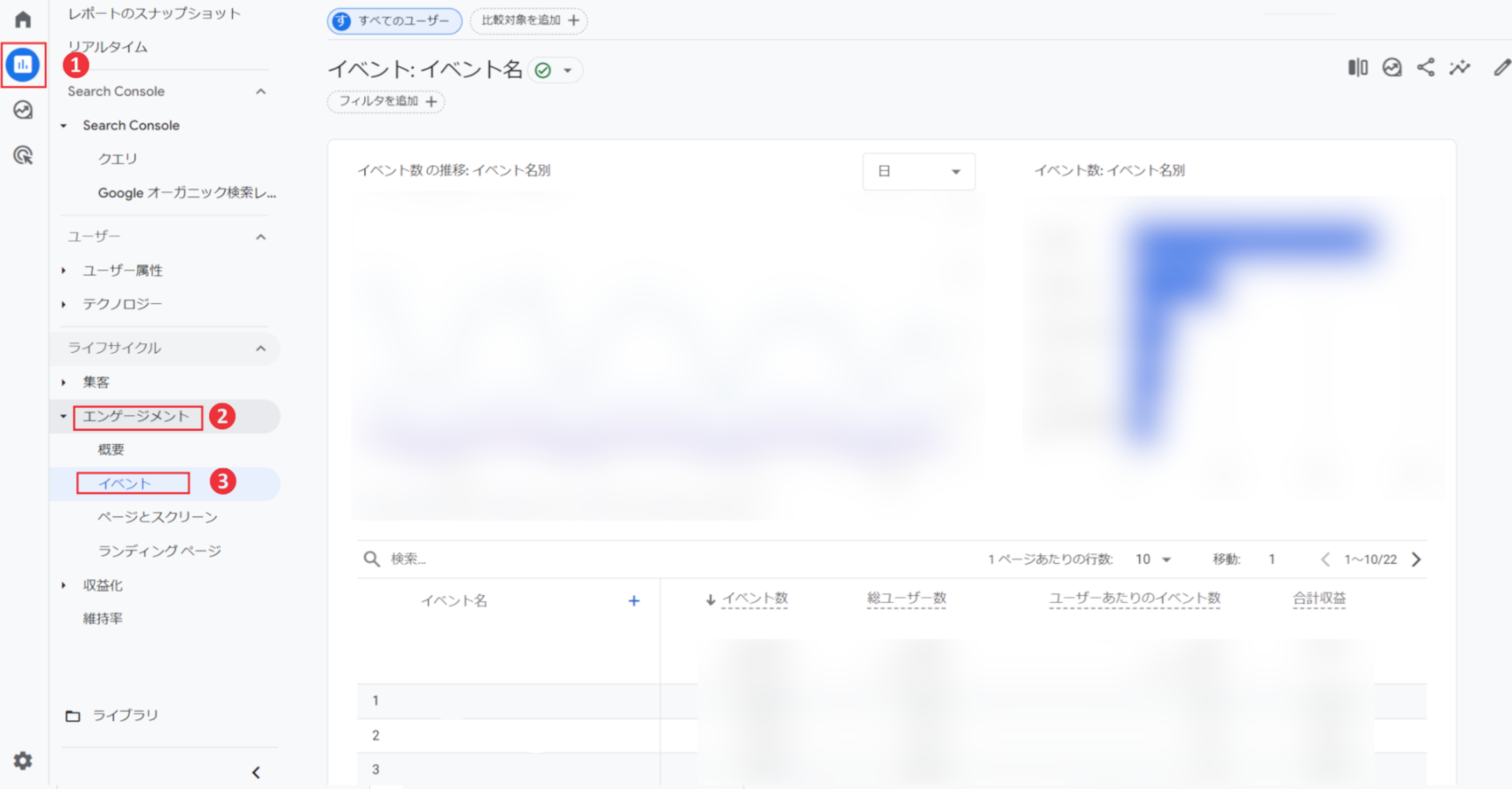Click the 移動 page number field
The width and height of the screenshot is (1512, 789).
(1271, 560)
